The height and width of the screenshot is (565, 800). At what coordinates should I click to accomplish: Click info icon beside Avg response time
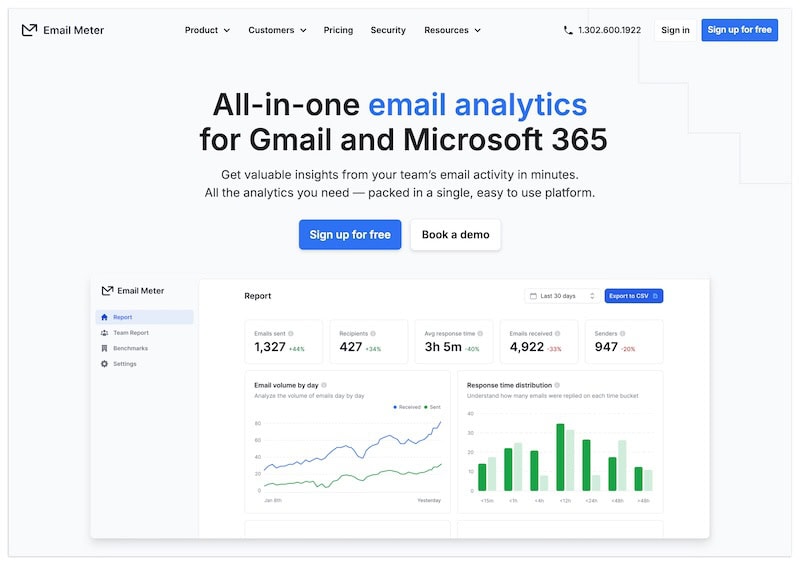click(481, 333)
